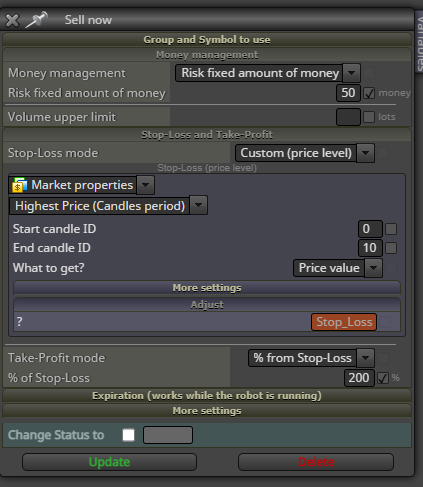The width and height of the screenshot is (423, 487).
Task: Toggle checkbox next to Money management dropdown
Action: [369, 73]
